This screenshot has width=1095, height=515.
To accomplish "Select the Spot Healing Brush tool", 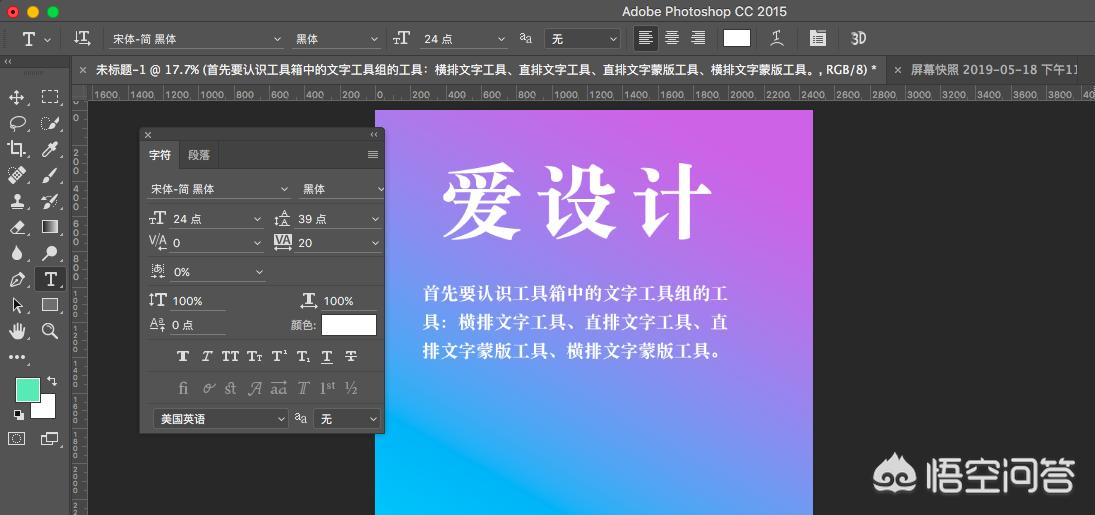I will tap(17, 175).
